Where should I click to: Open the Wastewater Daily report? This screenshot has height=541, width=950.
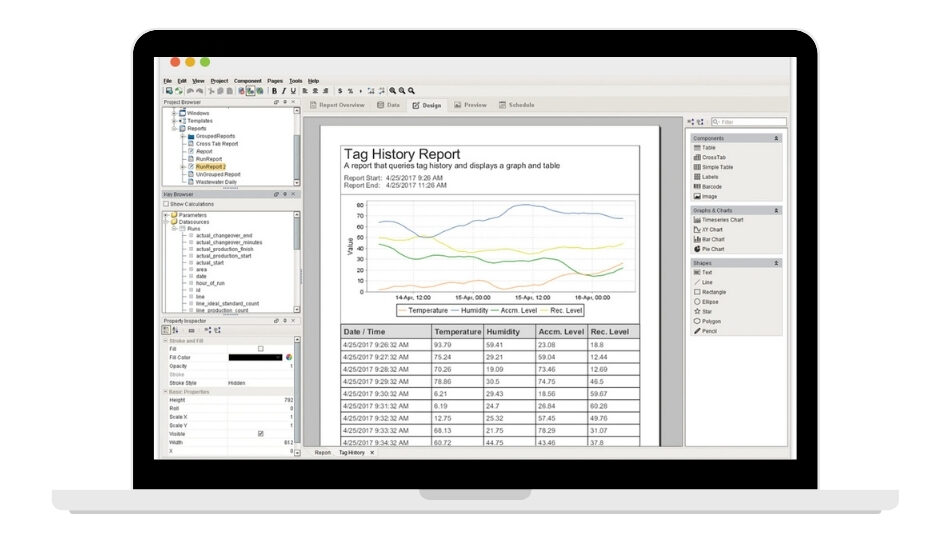coord(216,182)
